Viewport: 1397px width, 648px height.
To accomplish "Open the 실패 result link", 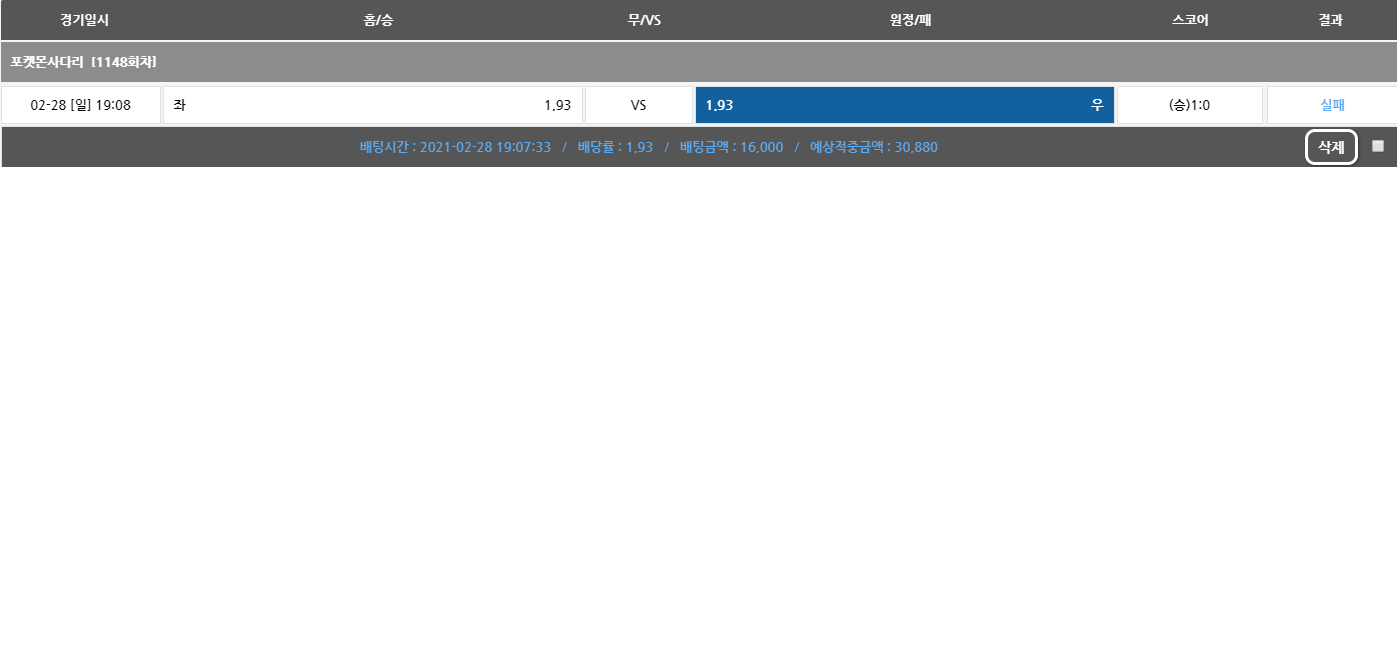I will click(1332, 105).
